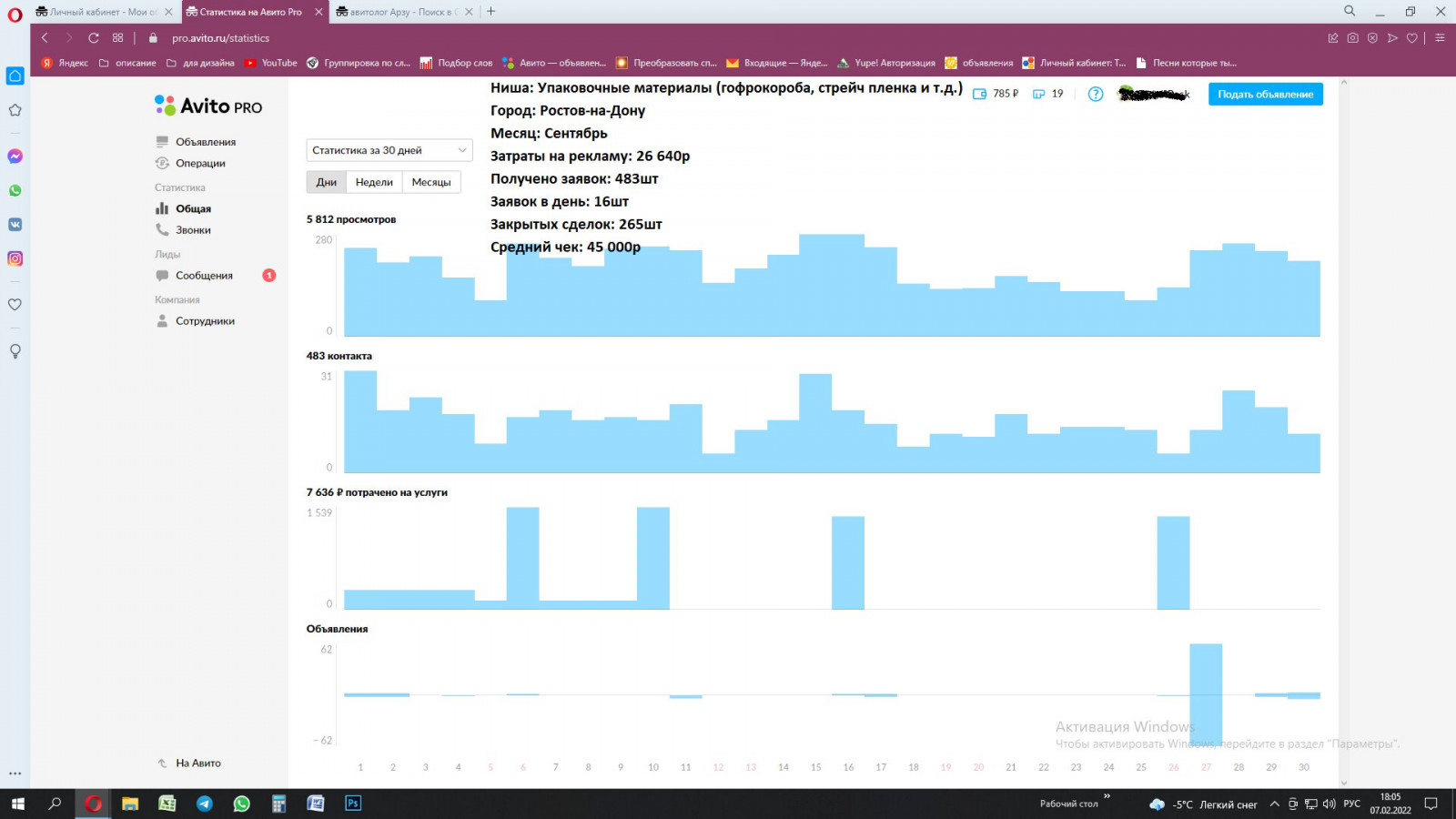This screenshot has height=819, width=1456.
Task: Select Общая statistics in the sidebar
Action: coord(193,208)
